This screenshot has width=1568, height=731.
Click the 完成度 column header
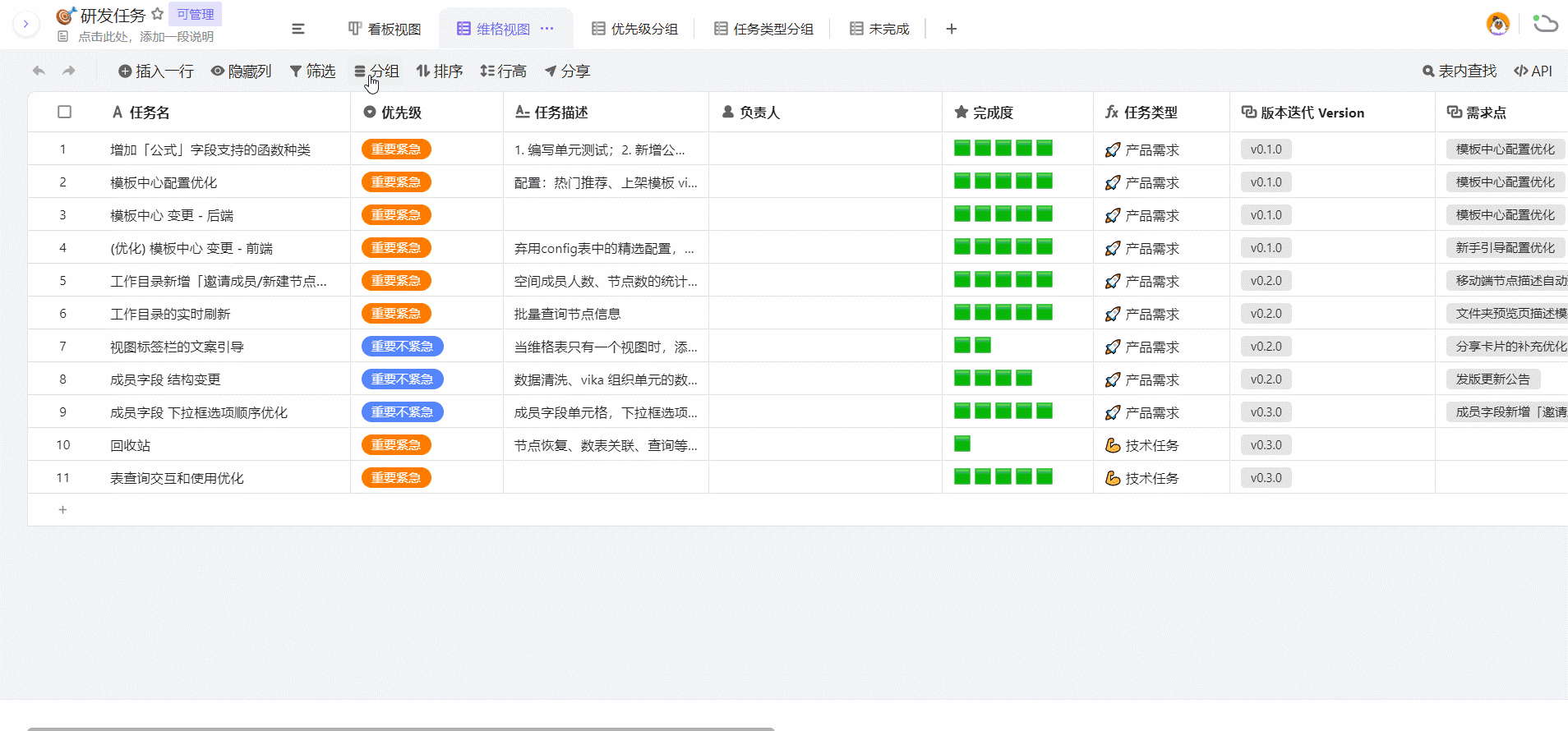[1017, 113]
